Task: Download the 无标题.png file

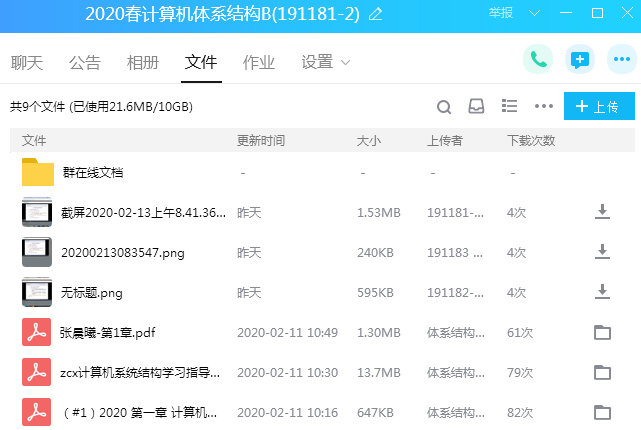Action: (602, 291)
